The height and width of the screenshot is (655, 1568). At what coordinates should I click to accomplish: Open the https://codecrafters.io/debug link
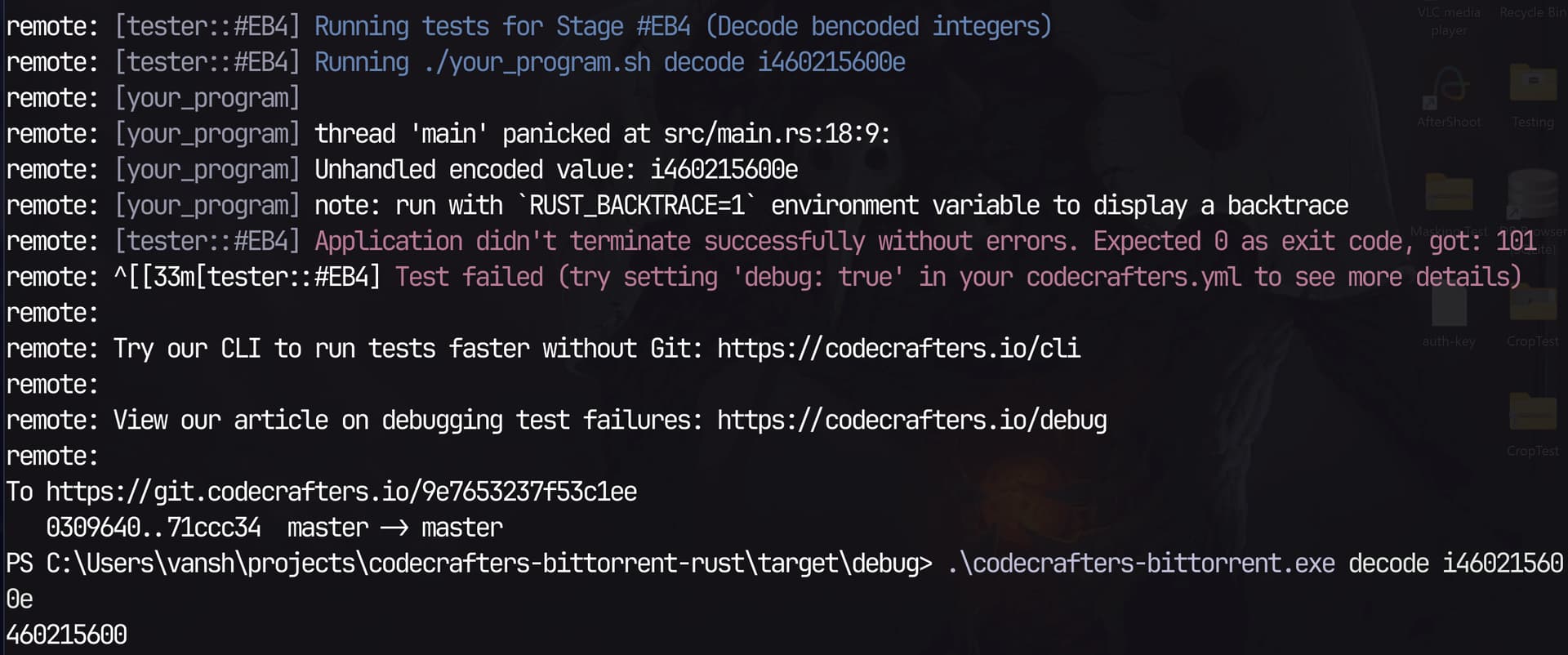(x=912, y=420)
